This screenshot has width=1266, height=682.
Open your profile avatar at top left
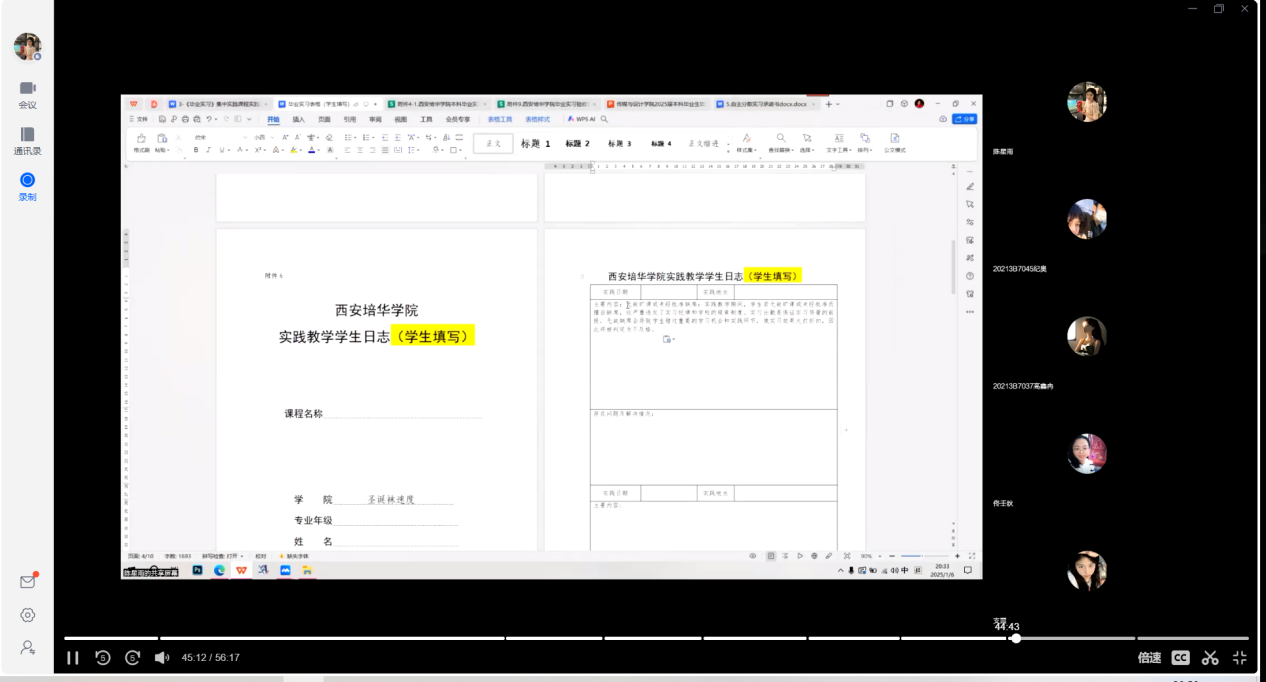click(27, 46)
